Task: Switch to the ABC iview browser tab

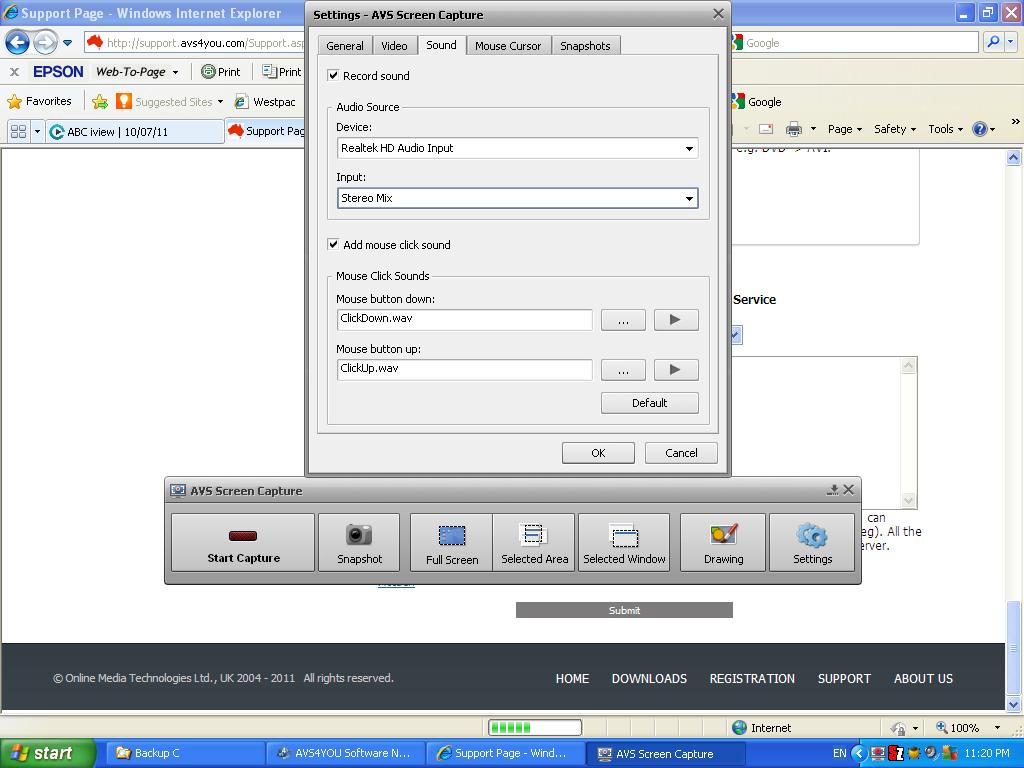Action: click(135, 131)
